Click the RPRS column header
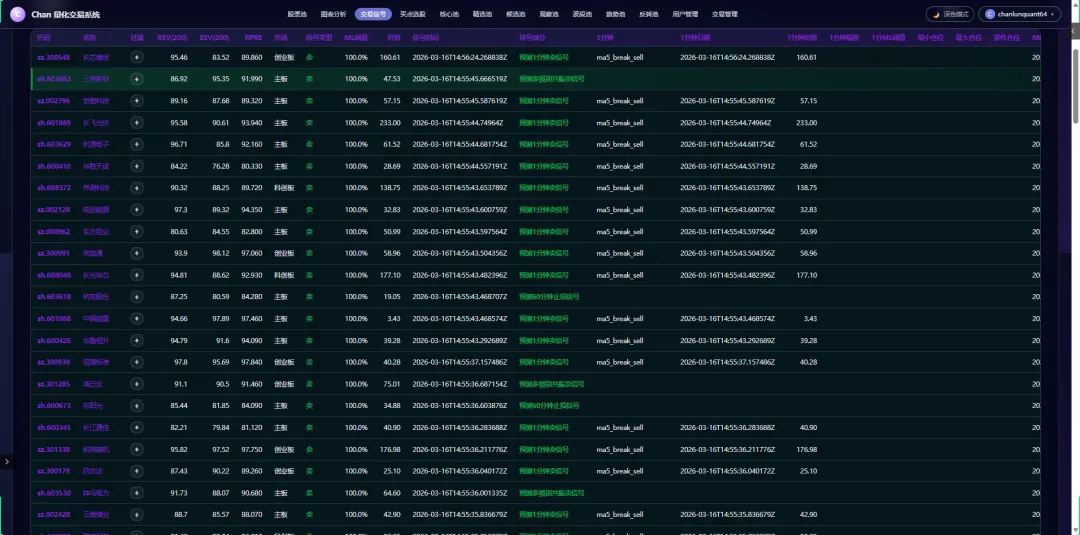The image size is (1080, 535). (x=253, y=37)
